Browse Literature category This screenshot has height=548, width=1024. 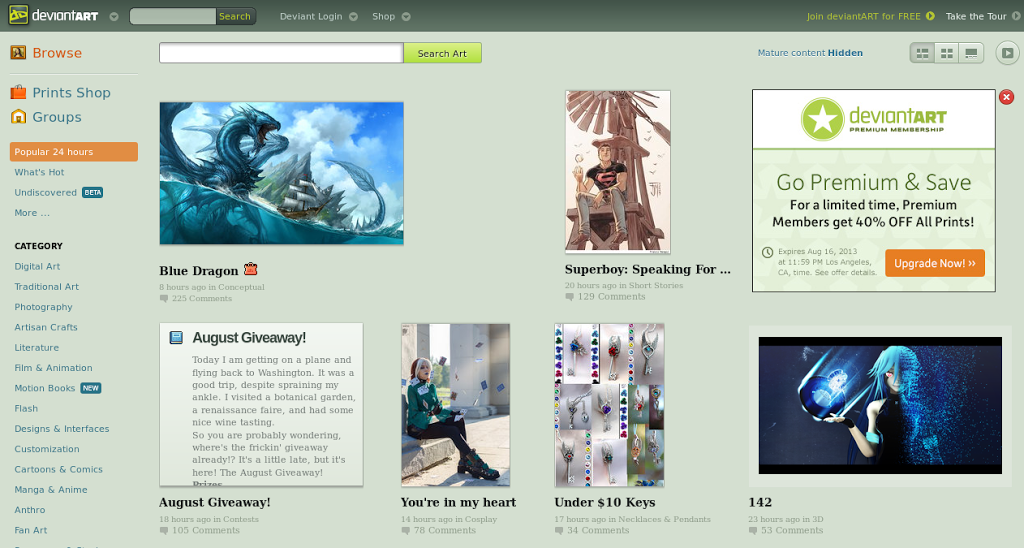click(x=37, y=347)
